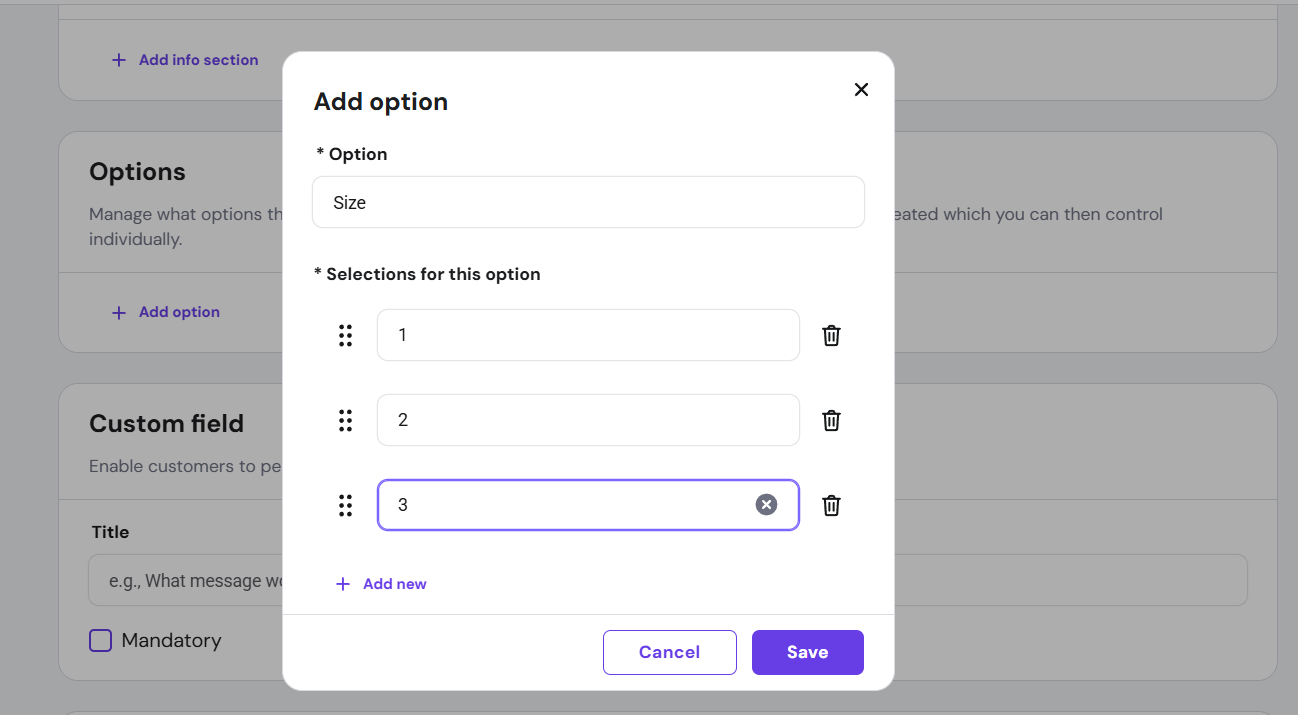Click the custom field Title input
The image size is (1298, 715).
[200, 580]
